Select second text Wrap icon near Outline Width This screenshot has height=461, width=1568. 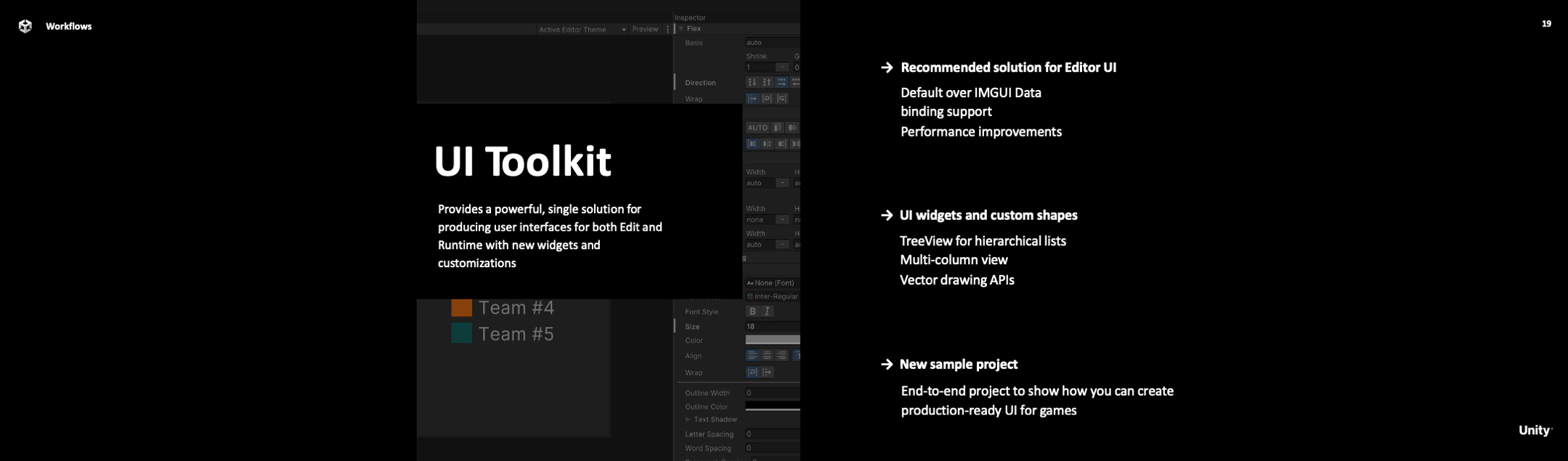tap(767, 372)
